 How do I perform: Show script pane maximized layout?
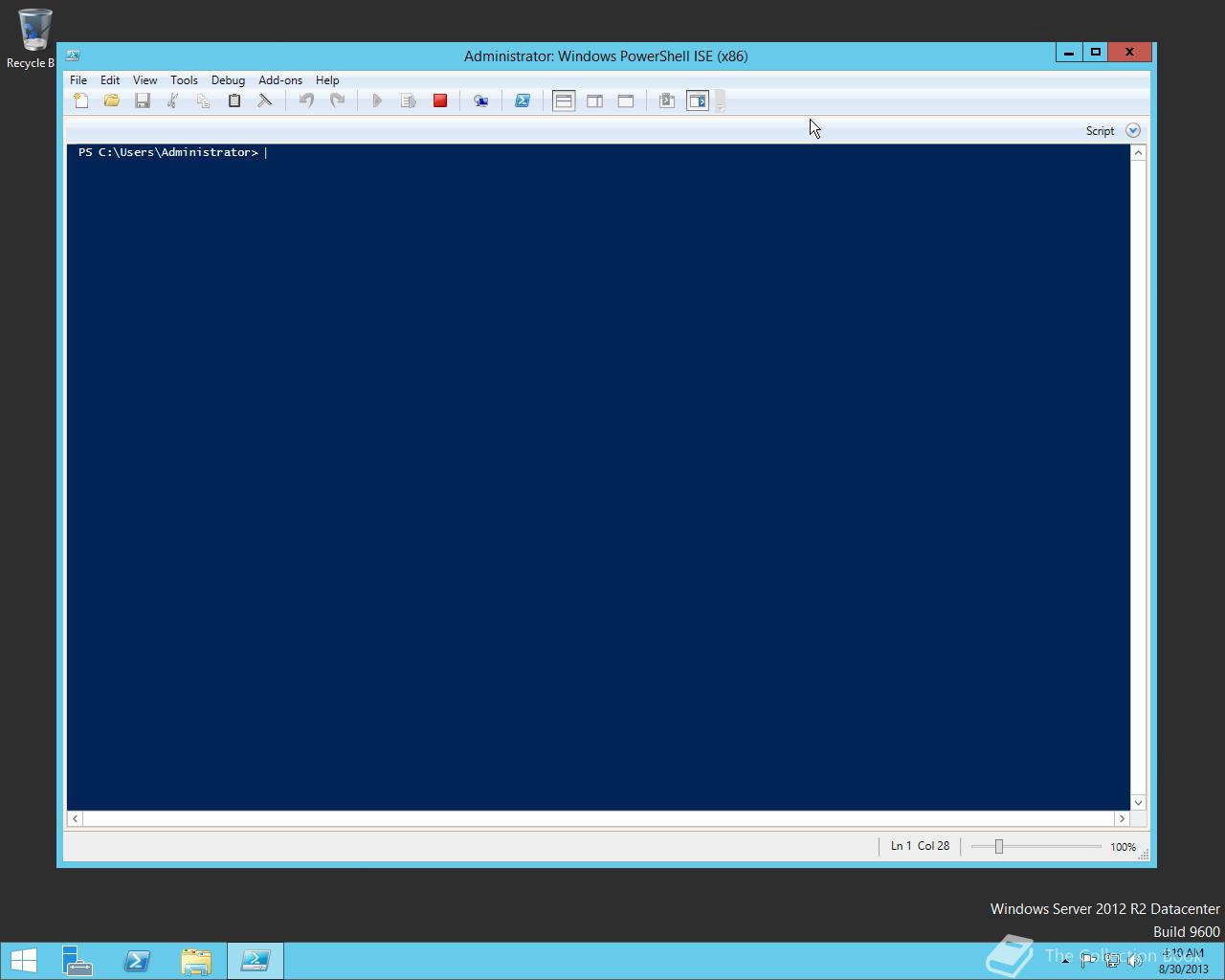(x=626, y=100)
